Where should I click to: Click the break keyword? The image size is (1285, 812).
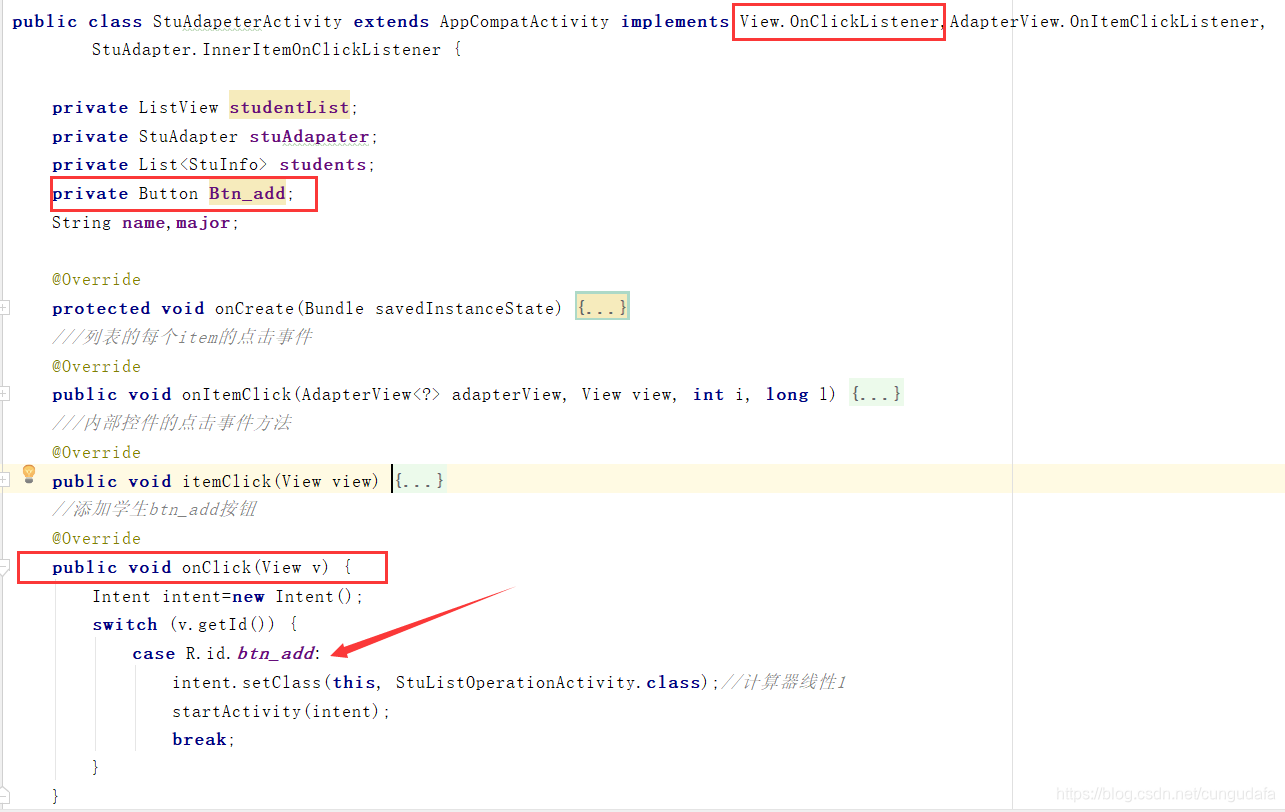199,739
